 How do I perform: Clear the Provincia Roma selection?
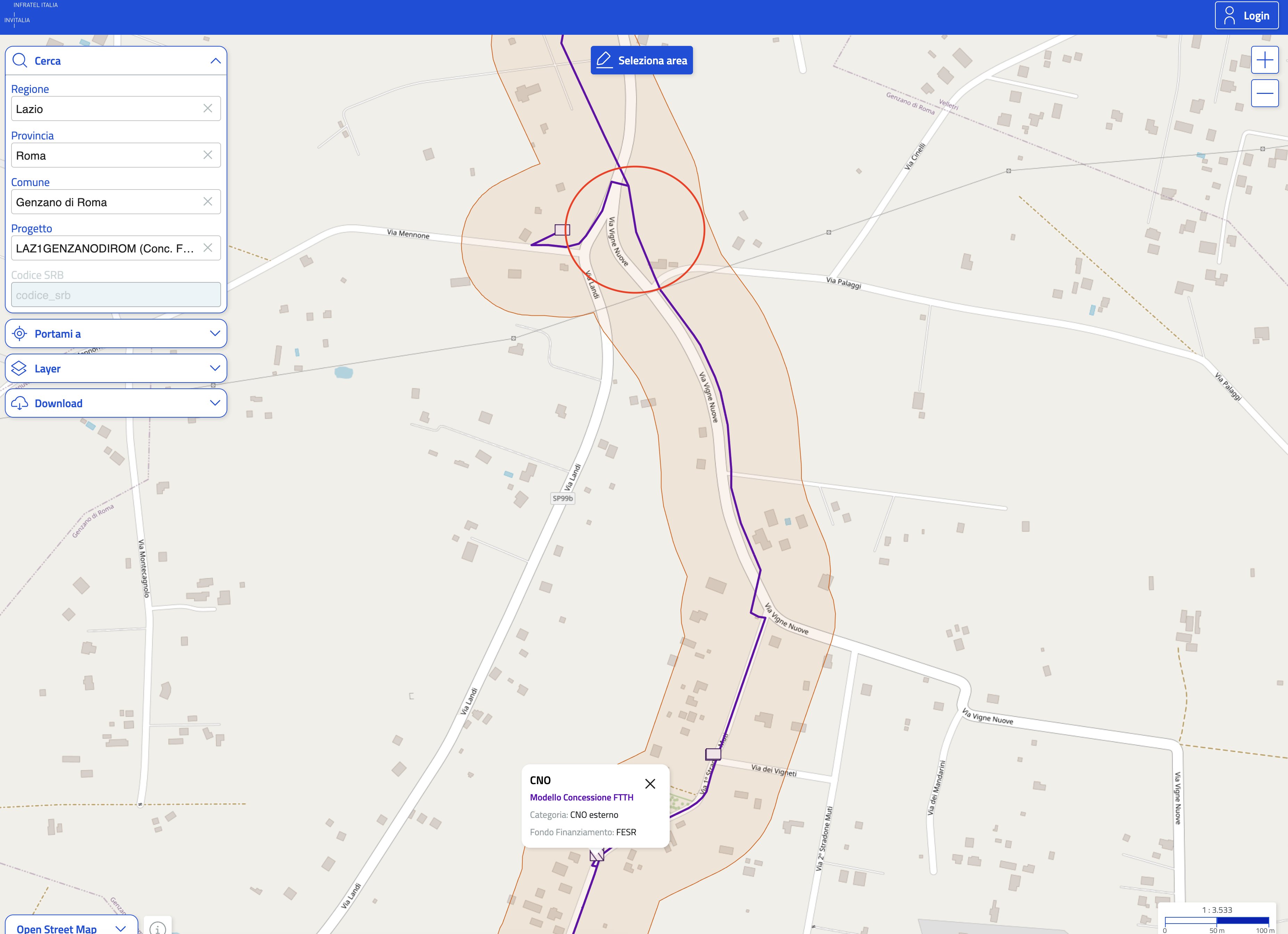coord(208,155)
